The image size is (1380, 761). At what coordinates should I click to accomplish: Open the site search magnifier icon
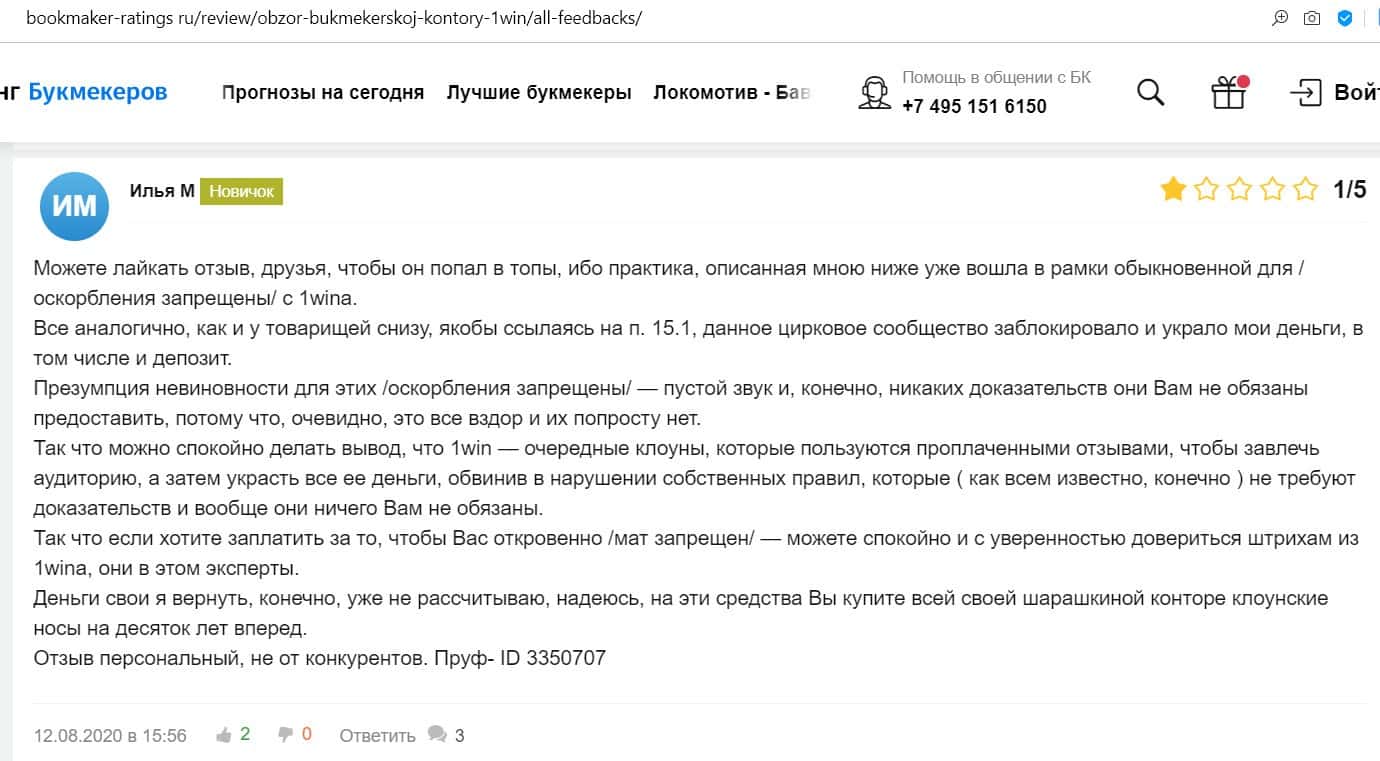[x=1151, y=93]
